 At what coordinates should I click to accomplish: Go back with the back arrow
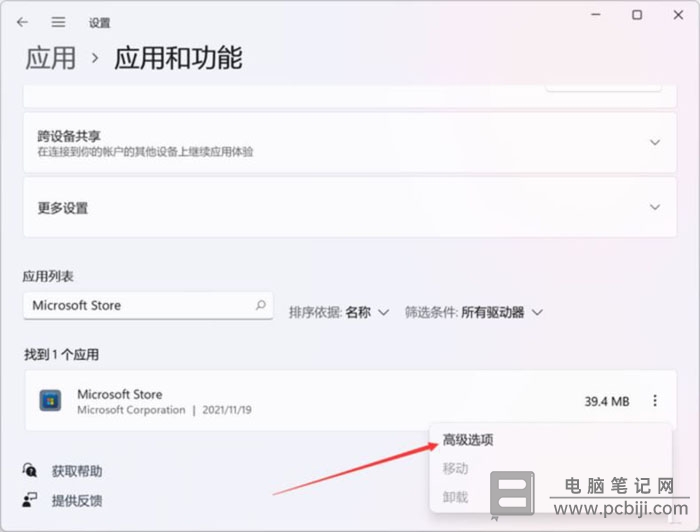(22, 22)
